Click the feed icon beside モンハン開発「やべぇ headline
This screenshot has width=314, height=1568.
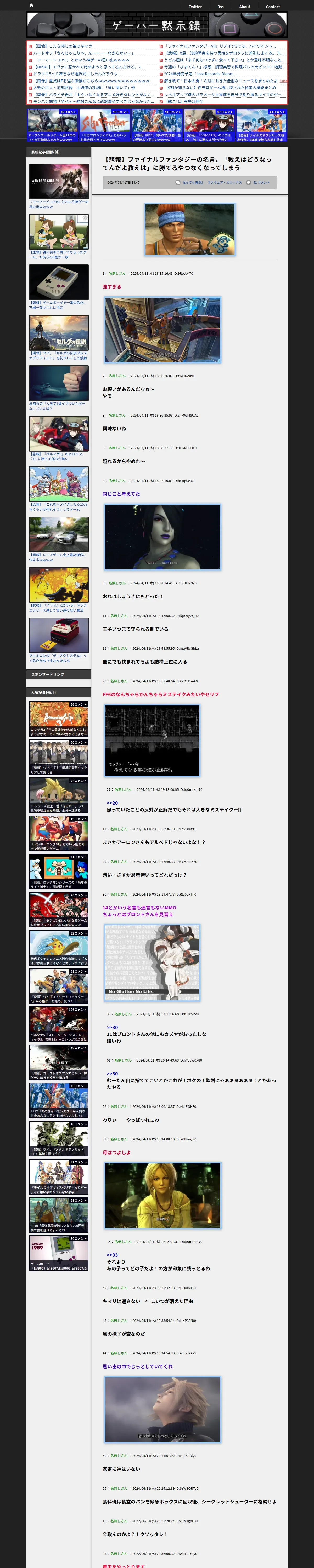tap(31, 102)
